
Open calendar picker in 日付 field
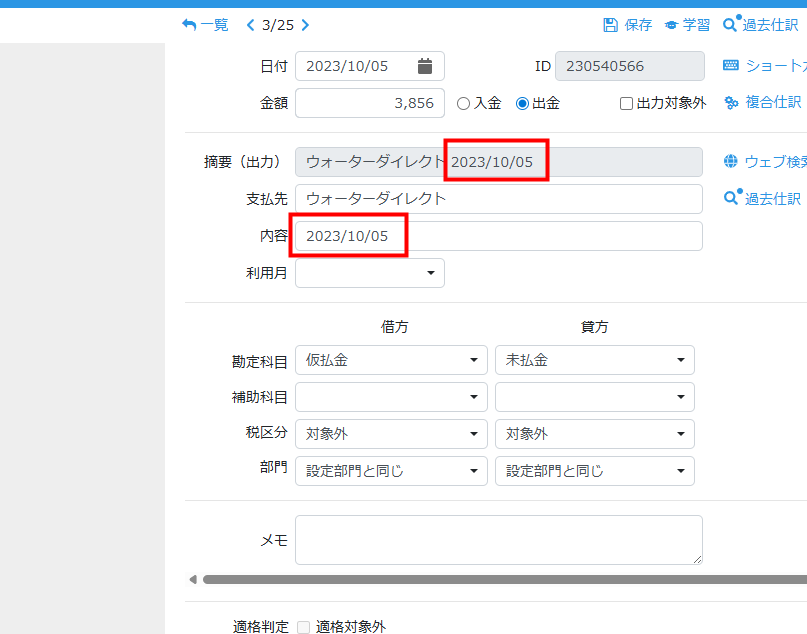pyautogui.click(x=425, y=66)
